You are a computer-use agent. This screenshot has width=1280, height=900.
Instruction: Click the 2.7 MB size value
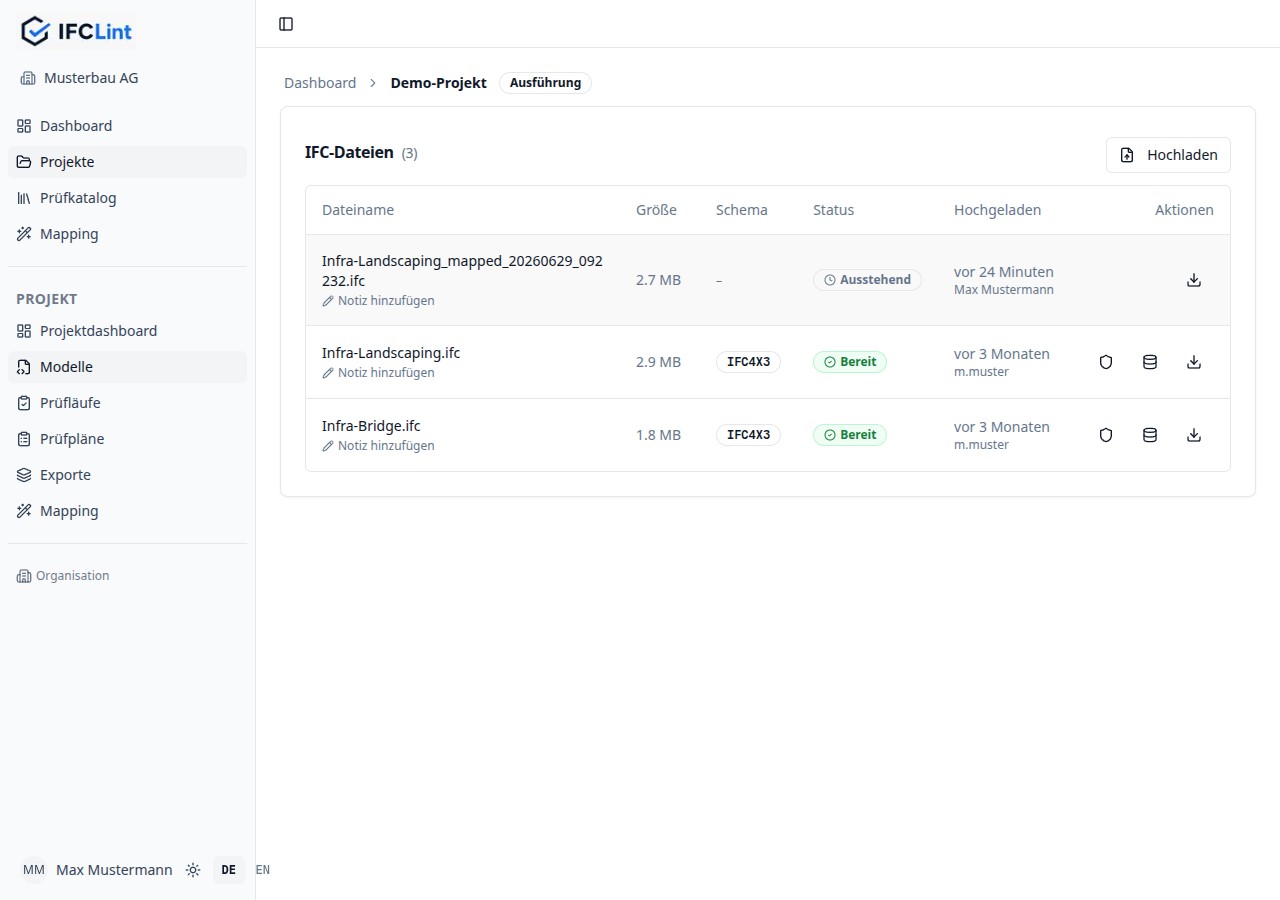pos(658,280)
